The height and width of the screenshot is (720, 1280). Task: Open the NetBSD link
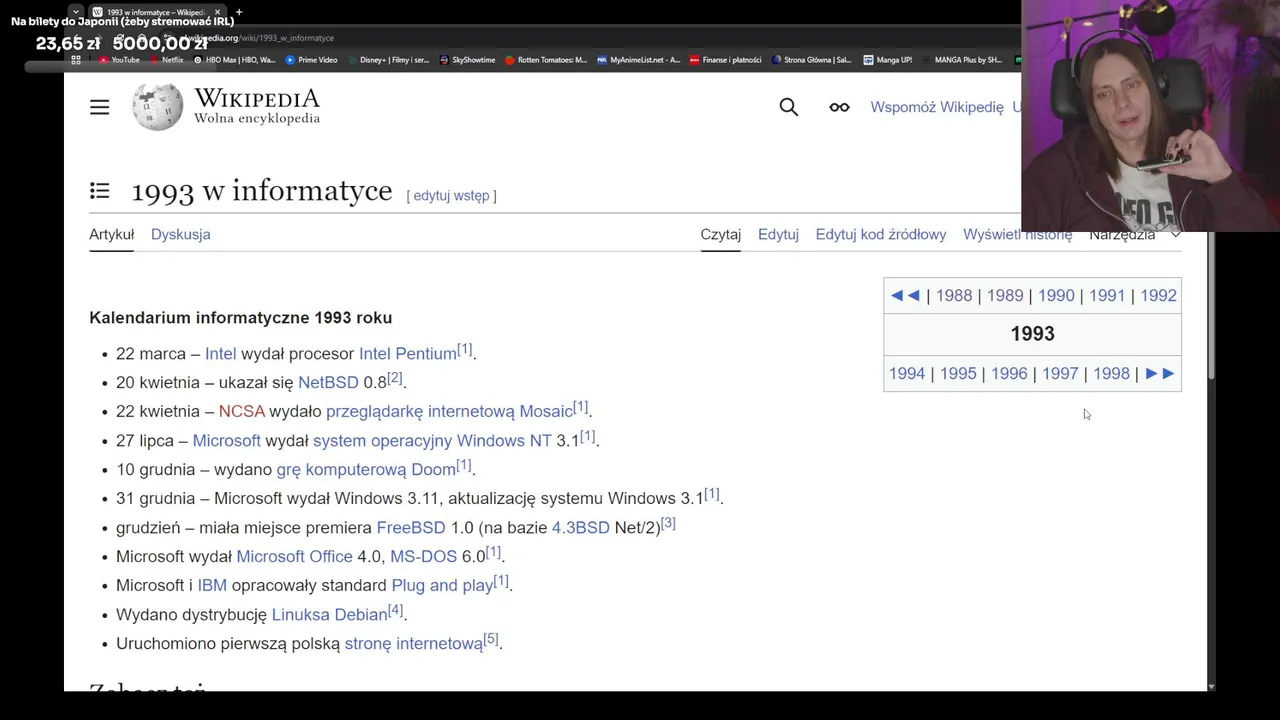(x=328, y=382)
